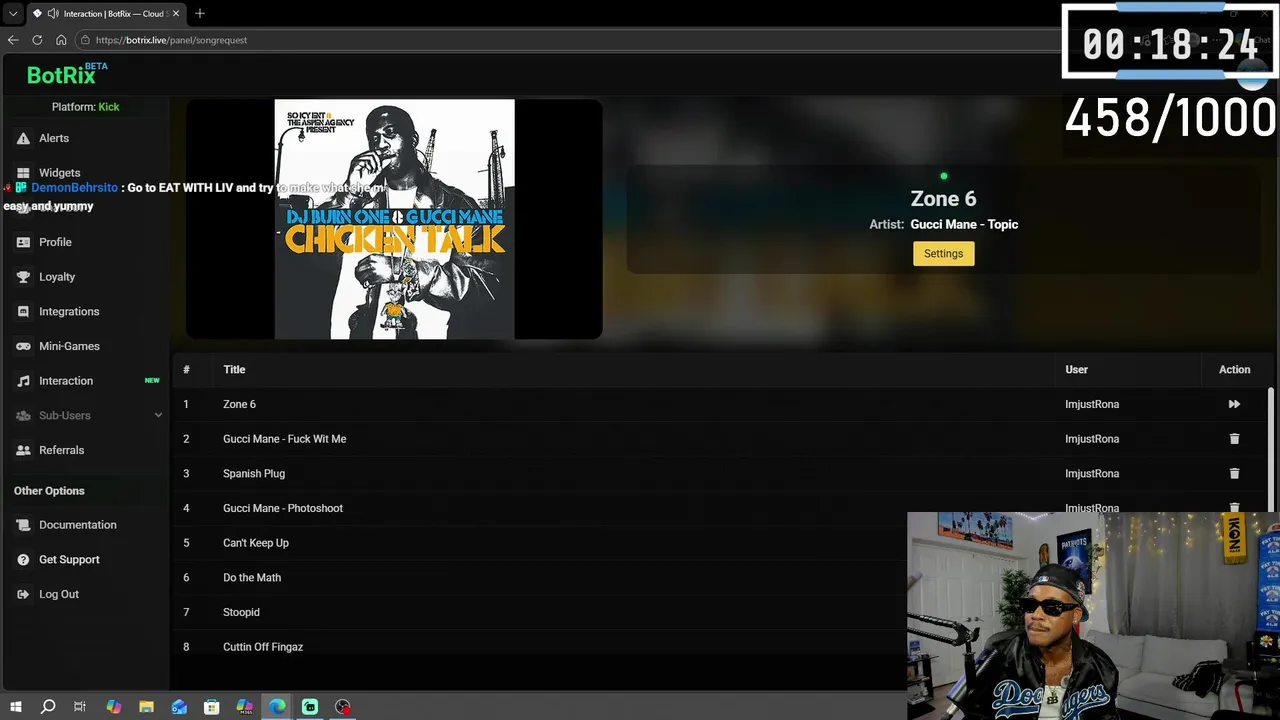Go back using browser back arrow
The image size is (1280, 720).
click(13, 40)
